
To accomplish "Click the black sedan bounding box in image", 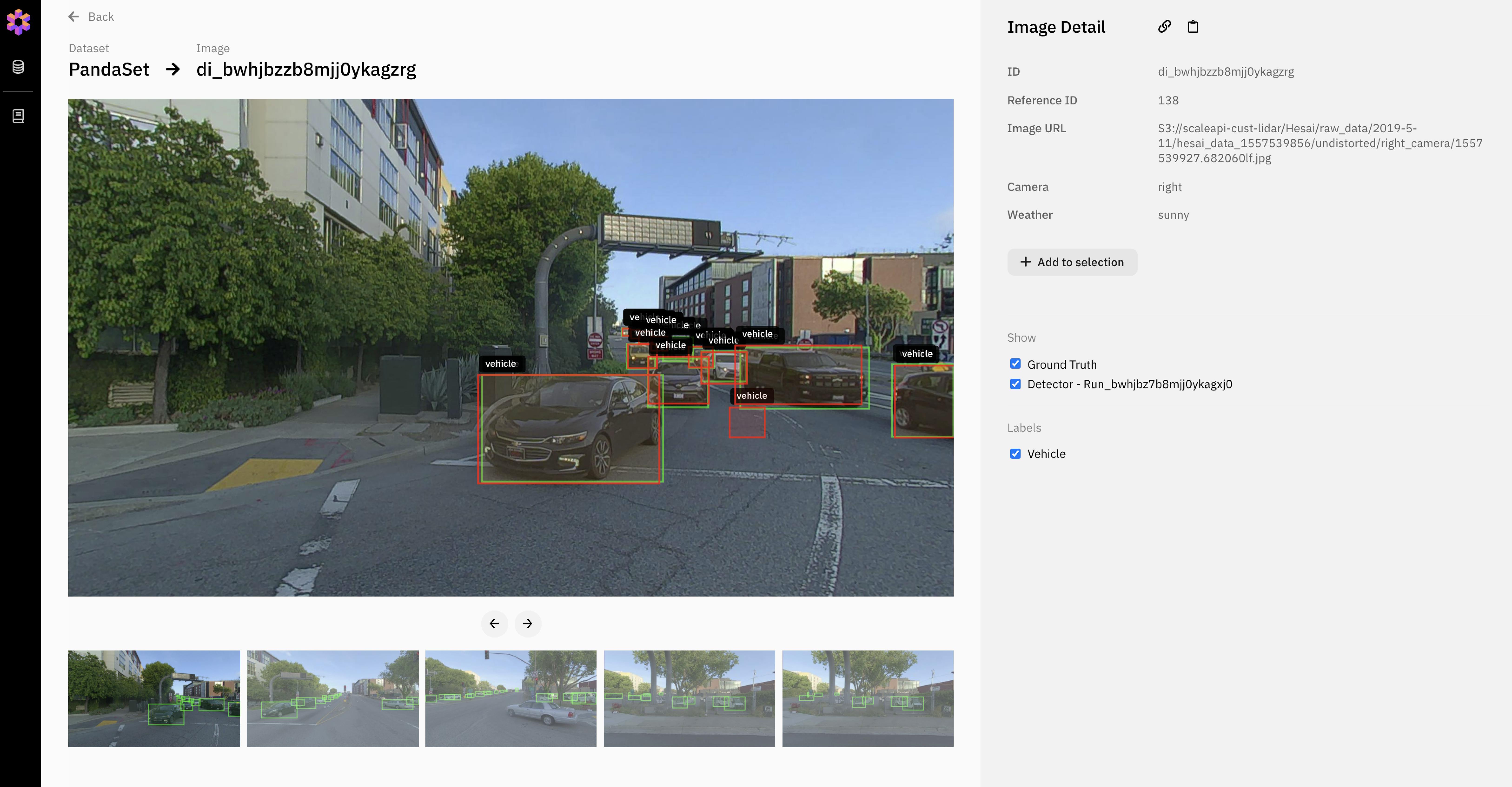I will coord(570,429).
